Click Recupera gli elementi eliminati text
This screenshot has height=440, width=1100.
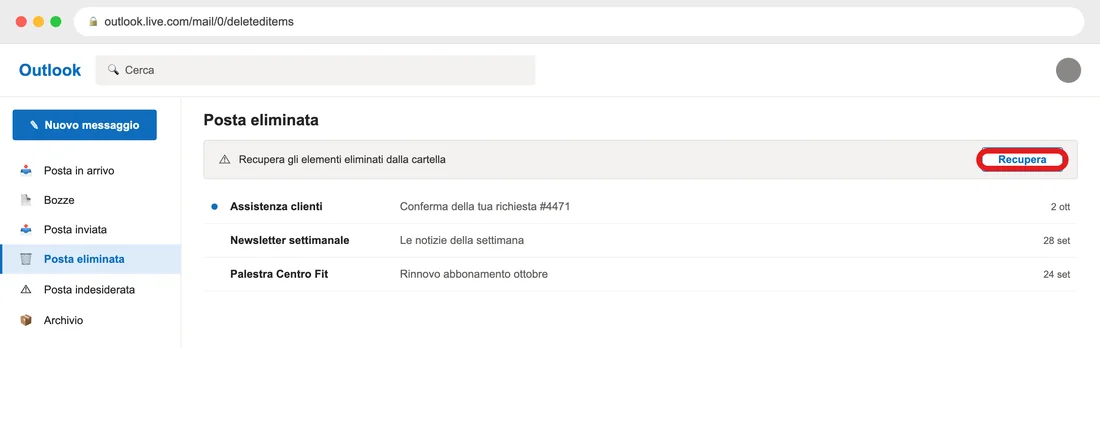342,159
